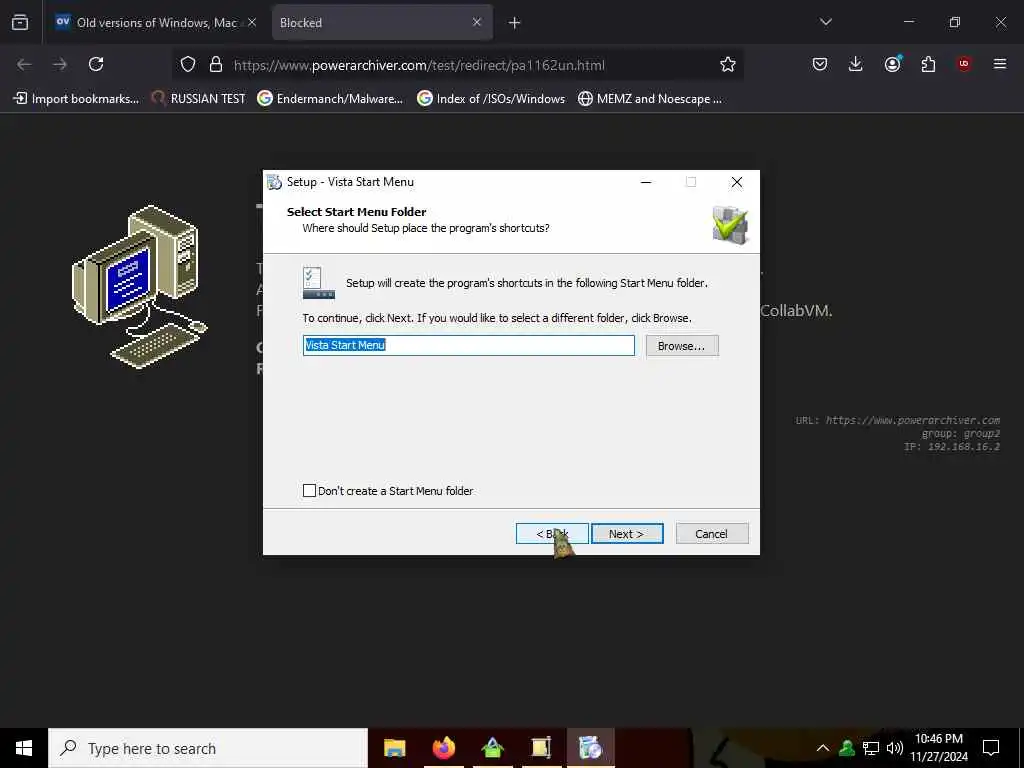
Task: Open the Windows Start button
Action: [24, 748]
